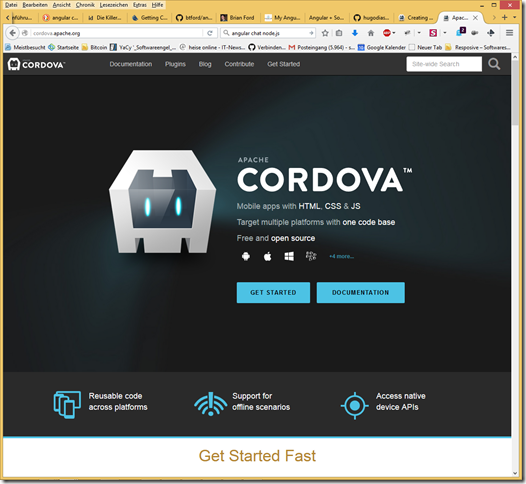Image resolution: width=526 pixels, height=484 pixels.
Task: Click the BlackBerry platform icon
Action: (x=311, y=256)
